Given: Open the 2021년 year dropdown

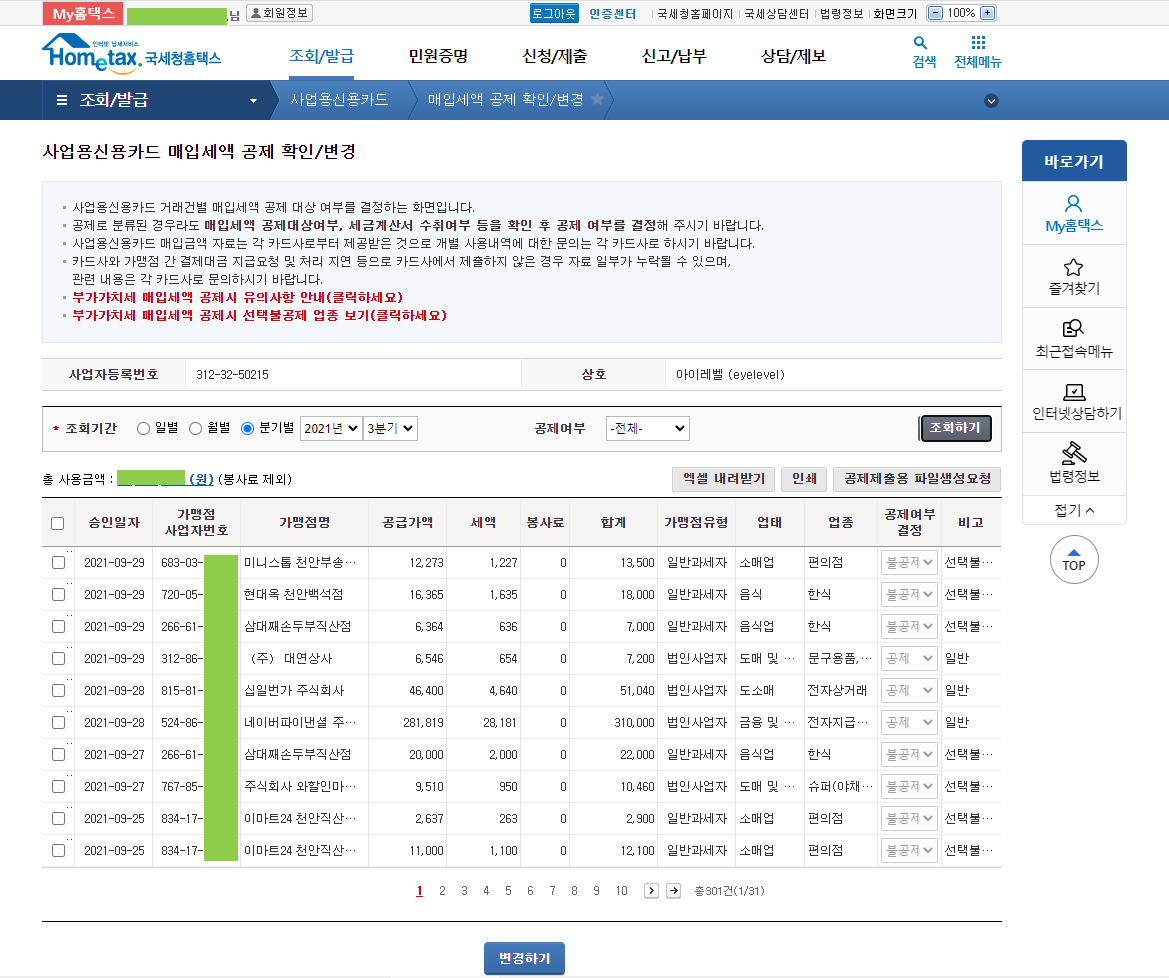Looking at the screenshot, I should point(330,428).
